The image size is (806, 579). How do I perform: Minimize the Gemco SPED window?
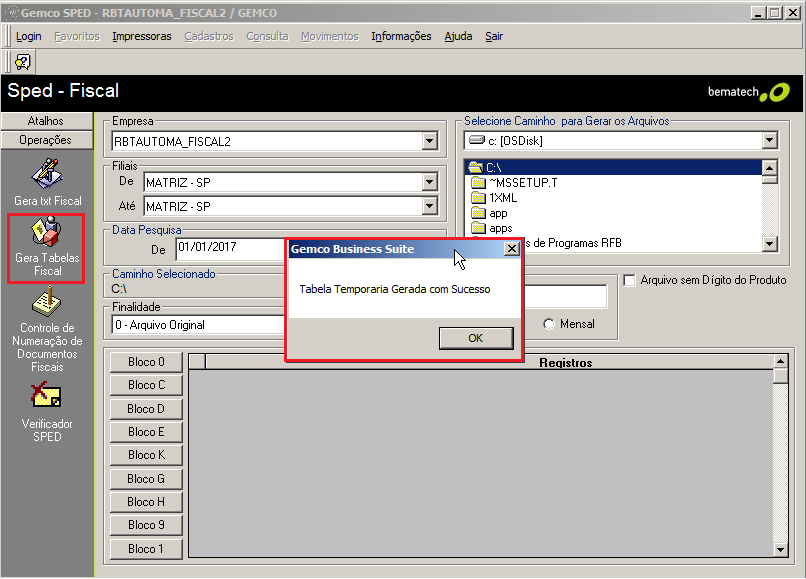click(758, 13)
